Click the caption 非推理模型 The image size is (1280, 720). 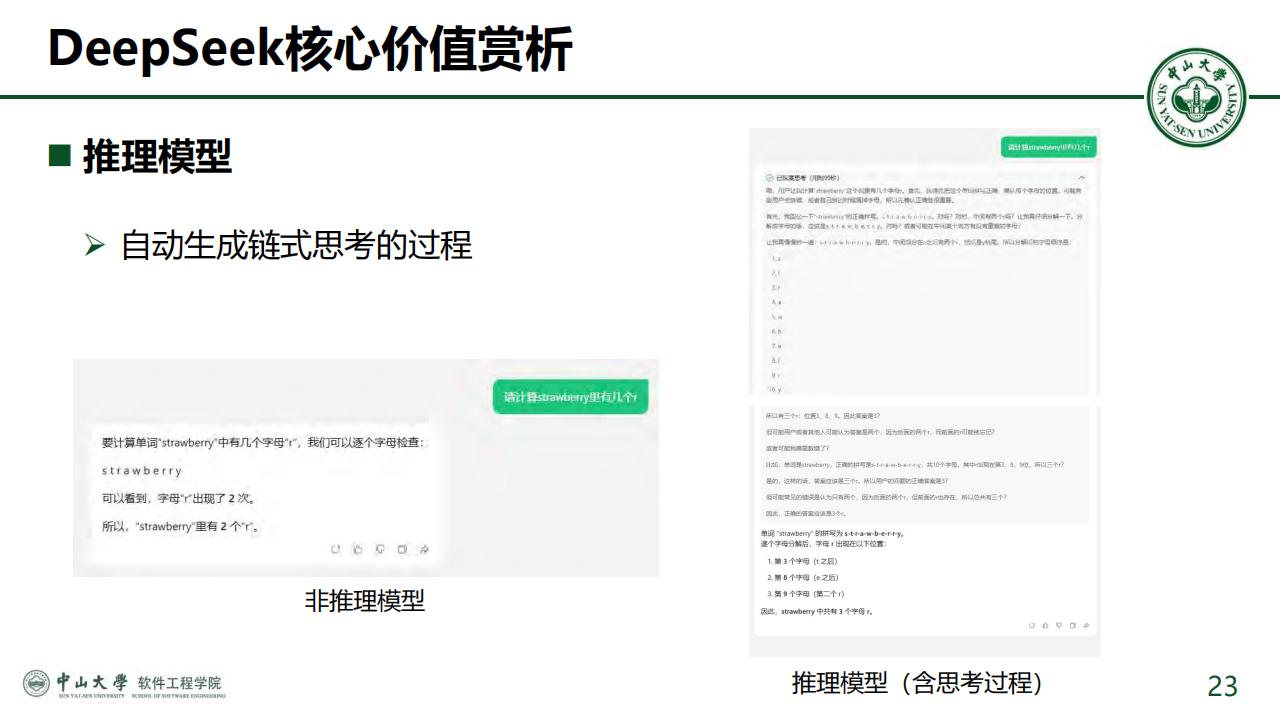click(x=365, y=600)
